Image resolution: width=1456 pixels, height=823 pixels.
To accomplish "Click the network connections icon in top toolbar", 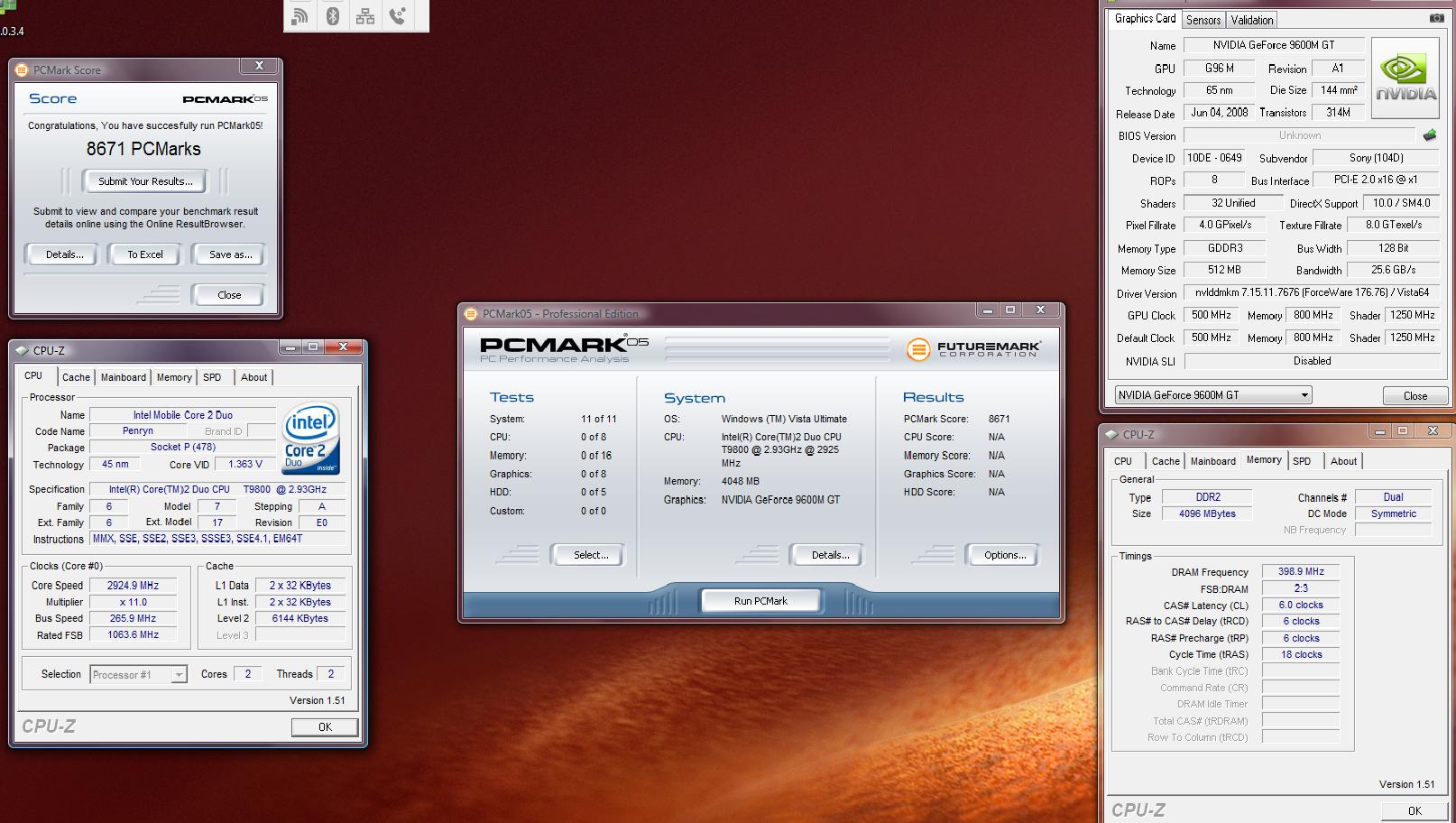I will point(365,15).
